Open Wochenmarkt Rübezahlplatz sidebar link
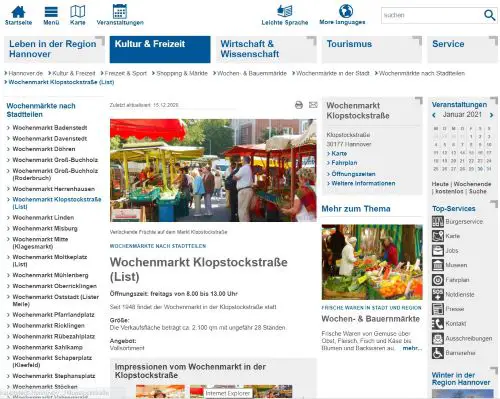 click(54, 336)
